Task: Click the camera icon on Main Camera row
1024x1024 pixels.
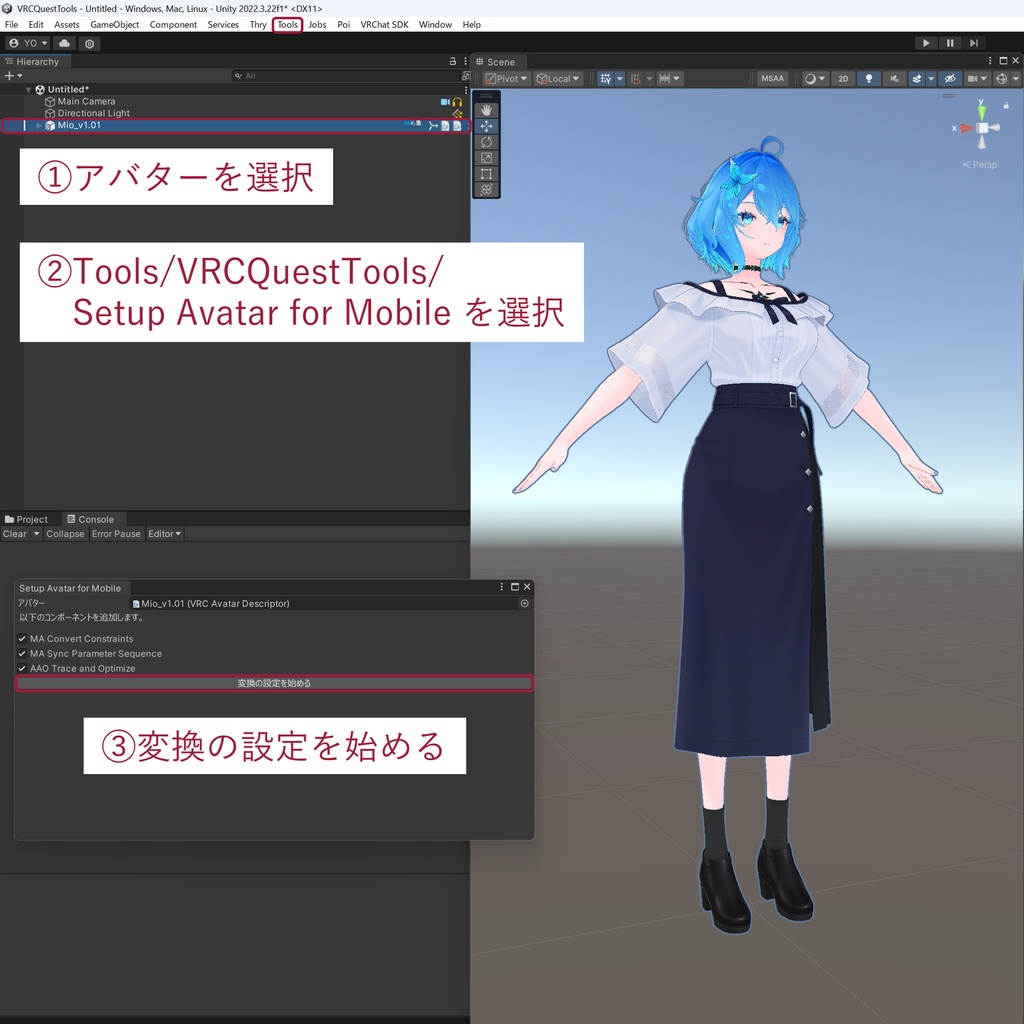Action: (x=445, y=102)
